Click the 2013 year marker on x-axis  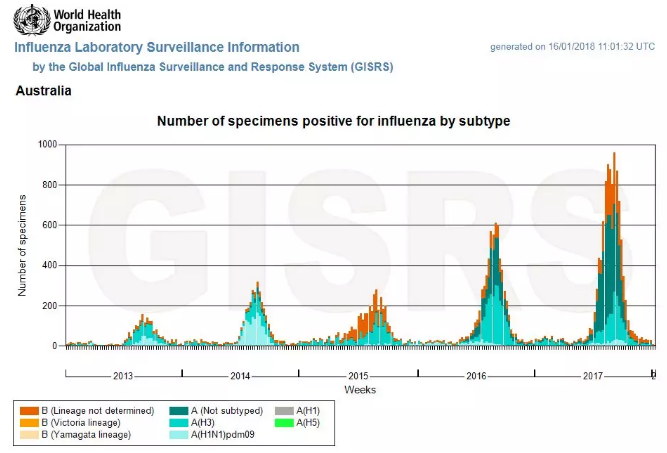123,376
